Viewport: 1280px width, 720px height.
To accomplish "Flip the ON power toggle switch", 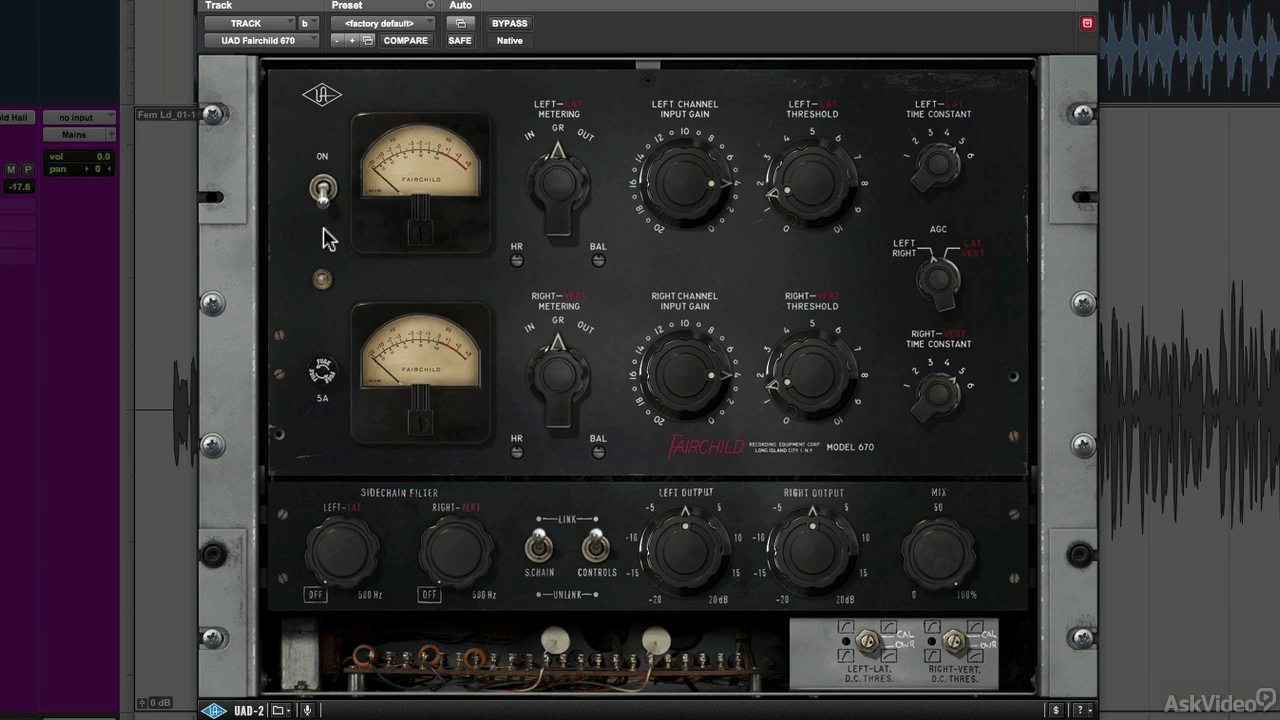I will point(322,190).
